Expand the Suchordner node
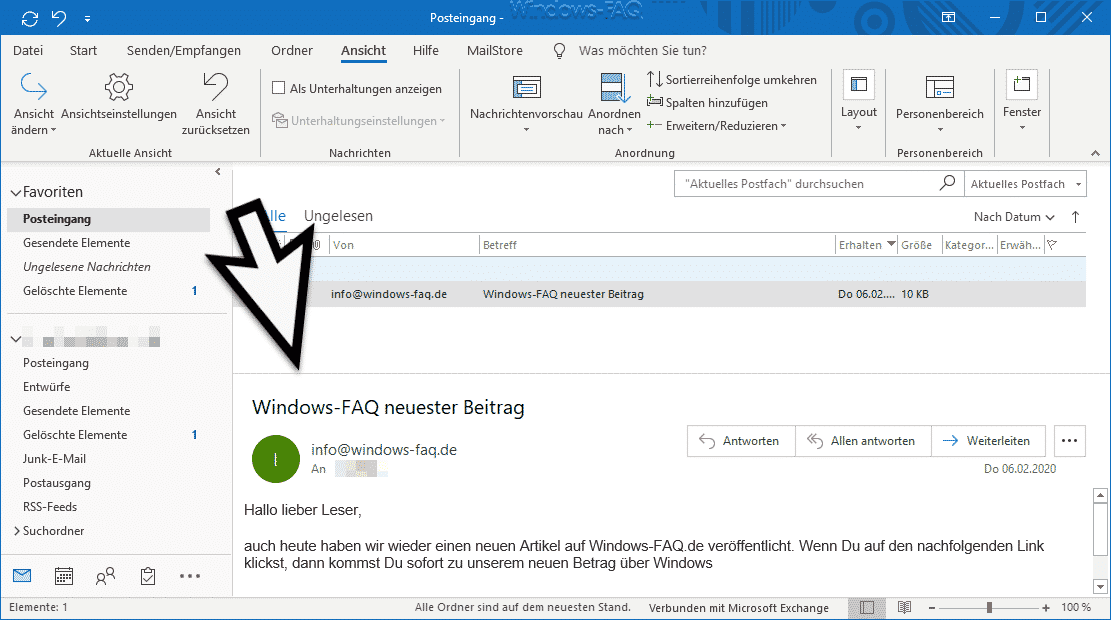 click(x=16, y=531)
